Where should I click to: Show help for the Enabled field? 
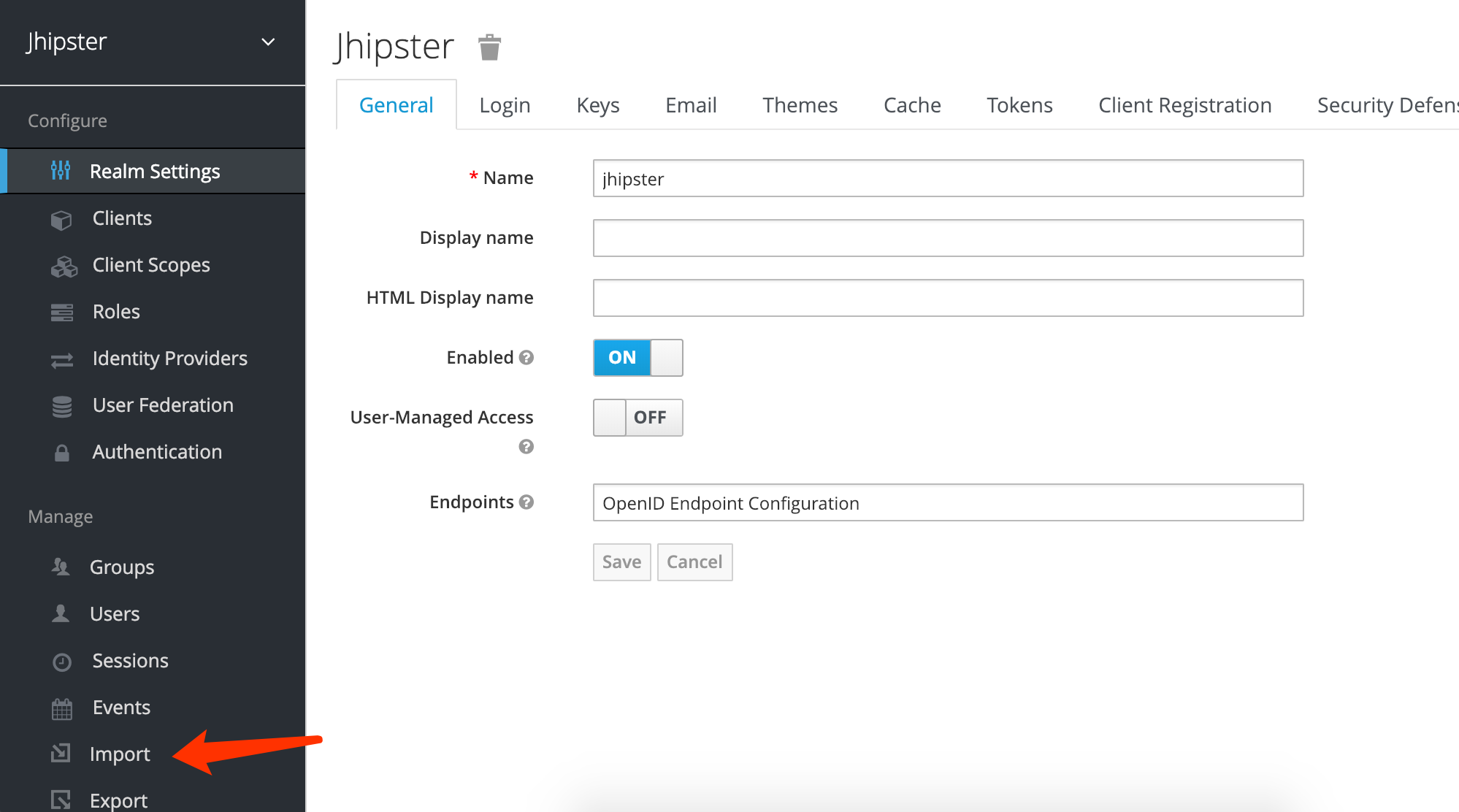pyautogui.click(x=526, y=357)
